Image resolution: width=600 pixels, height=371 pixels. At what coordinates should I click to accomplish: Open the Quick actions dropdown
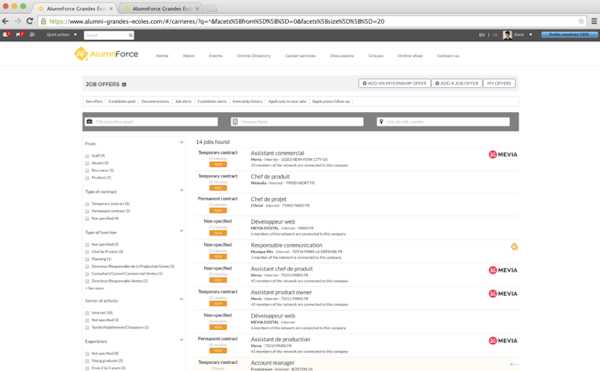(62, 35)
